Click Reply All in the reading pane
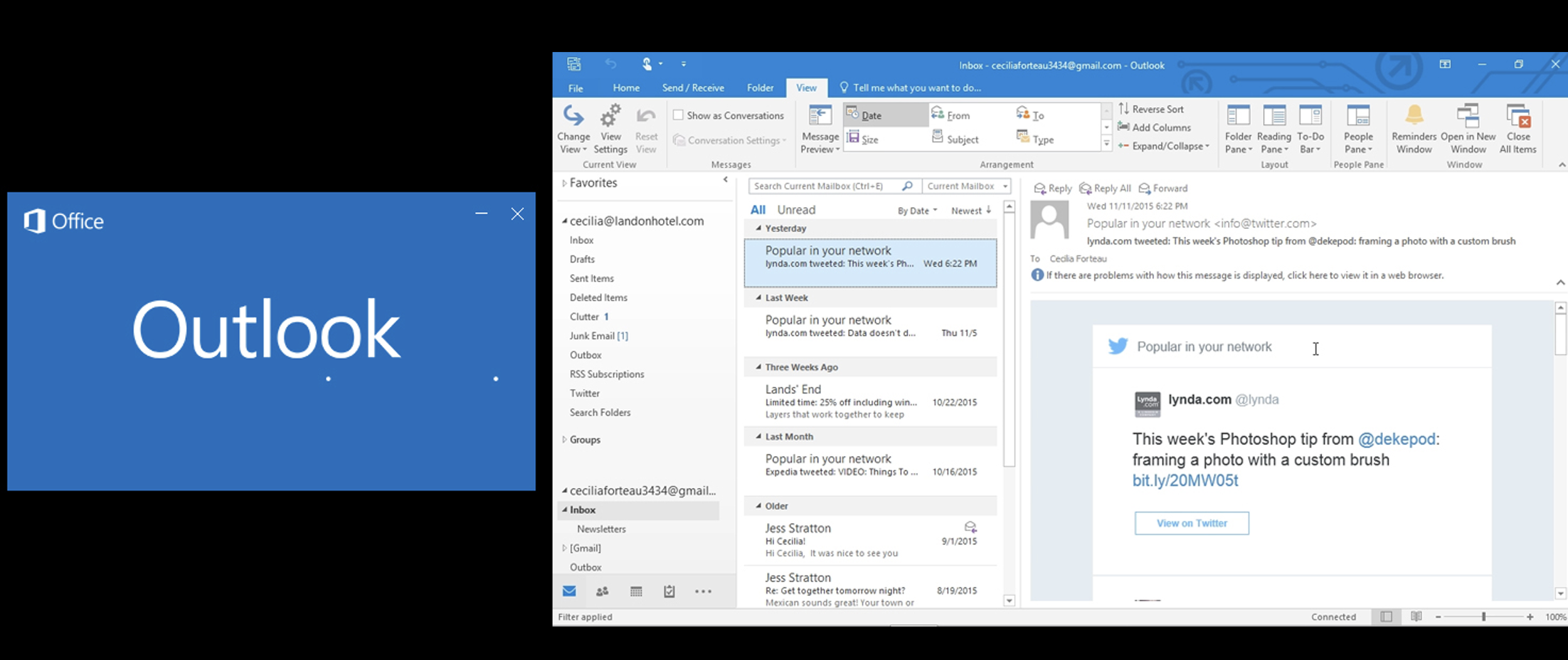 [x=1104, y=188]
